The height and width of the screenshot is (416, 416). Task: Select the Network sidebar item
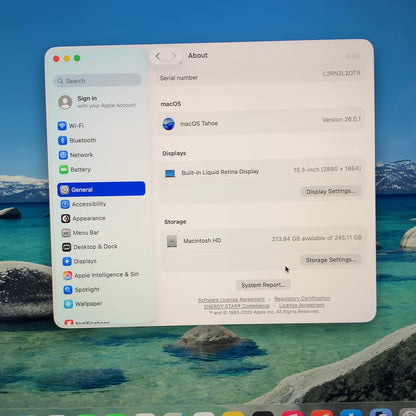(x=76, y=155)
